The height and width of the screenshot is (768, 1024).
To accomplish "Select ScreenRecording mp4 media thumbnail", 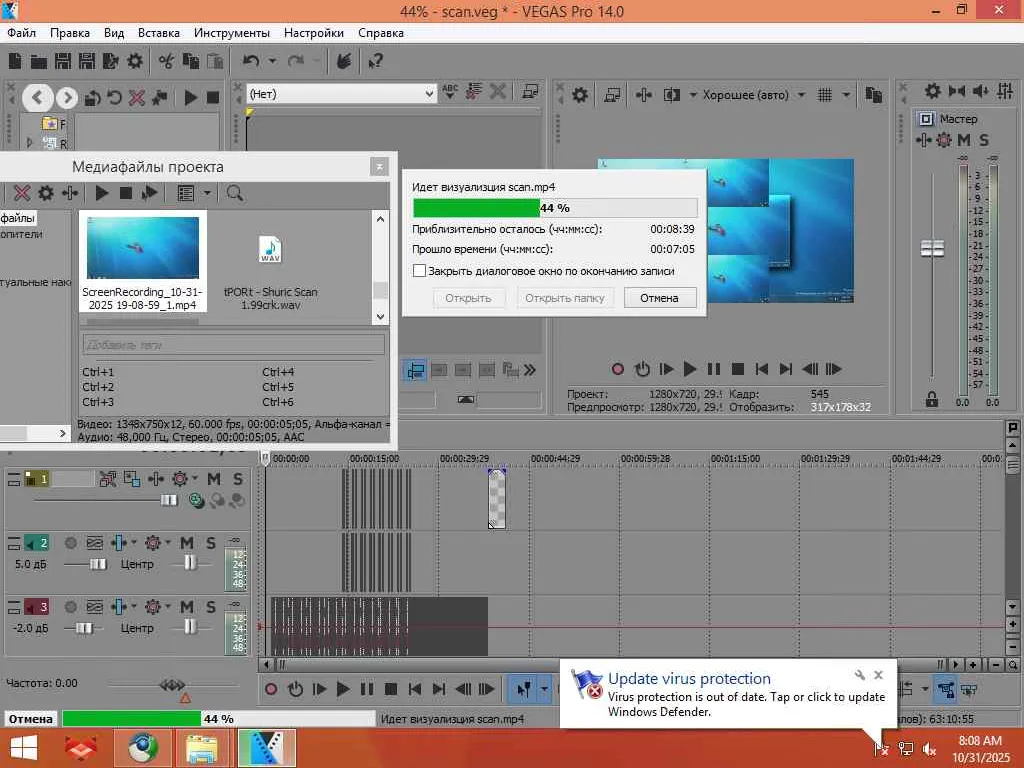I will tap(143, 261).
